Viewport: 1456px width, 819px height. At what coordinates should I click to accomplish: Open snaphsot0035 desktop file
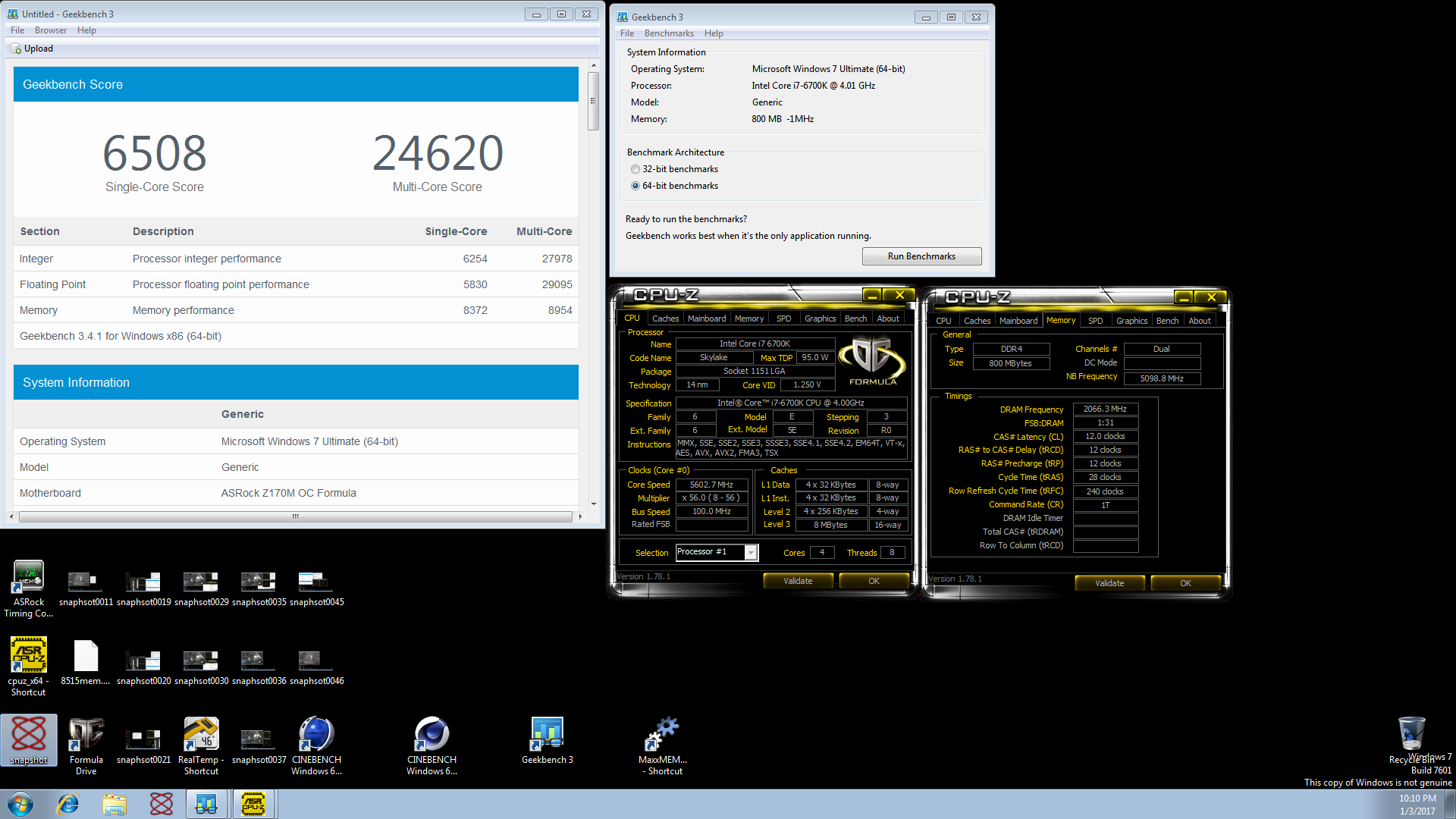(259, 589)
